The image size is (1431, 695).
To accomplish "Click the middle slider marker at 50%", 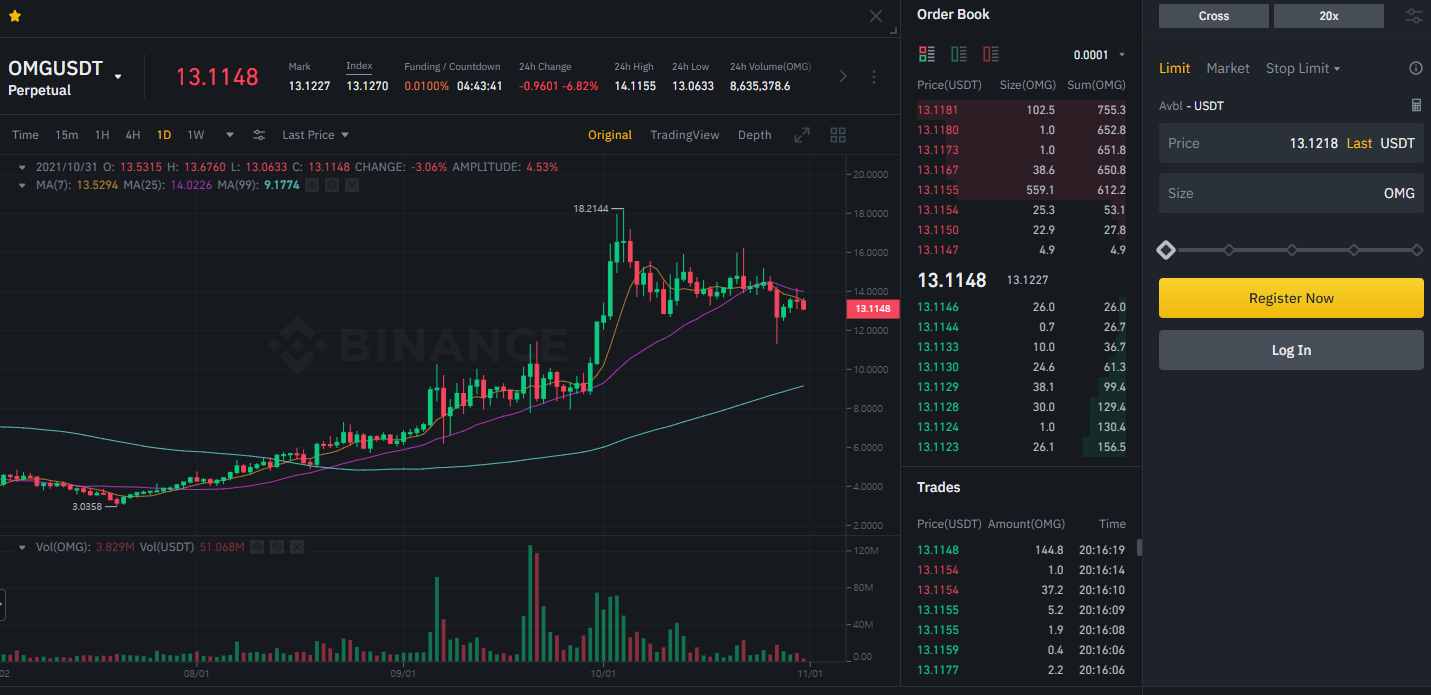I will tap(1291, 249).
